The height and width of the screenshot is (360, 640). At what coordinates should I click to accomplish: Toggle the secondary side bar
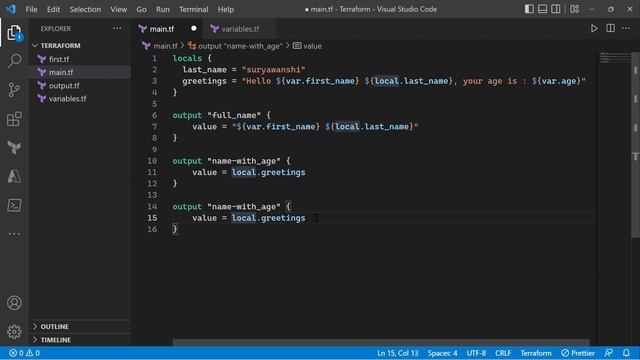[556, 9]
